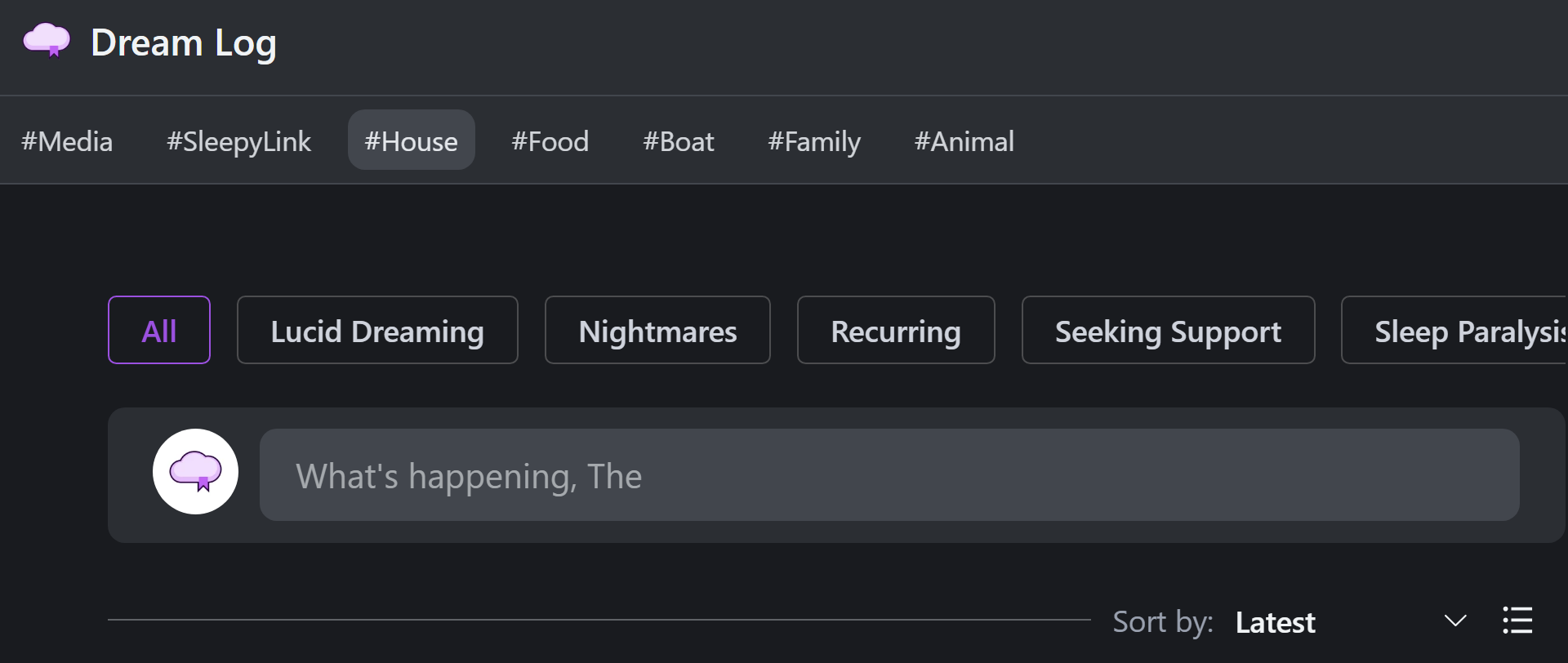Select the Sleep Paralysis filter
1568x663 pixels.
(x=1462, y=330)
